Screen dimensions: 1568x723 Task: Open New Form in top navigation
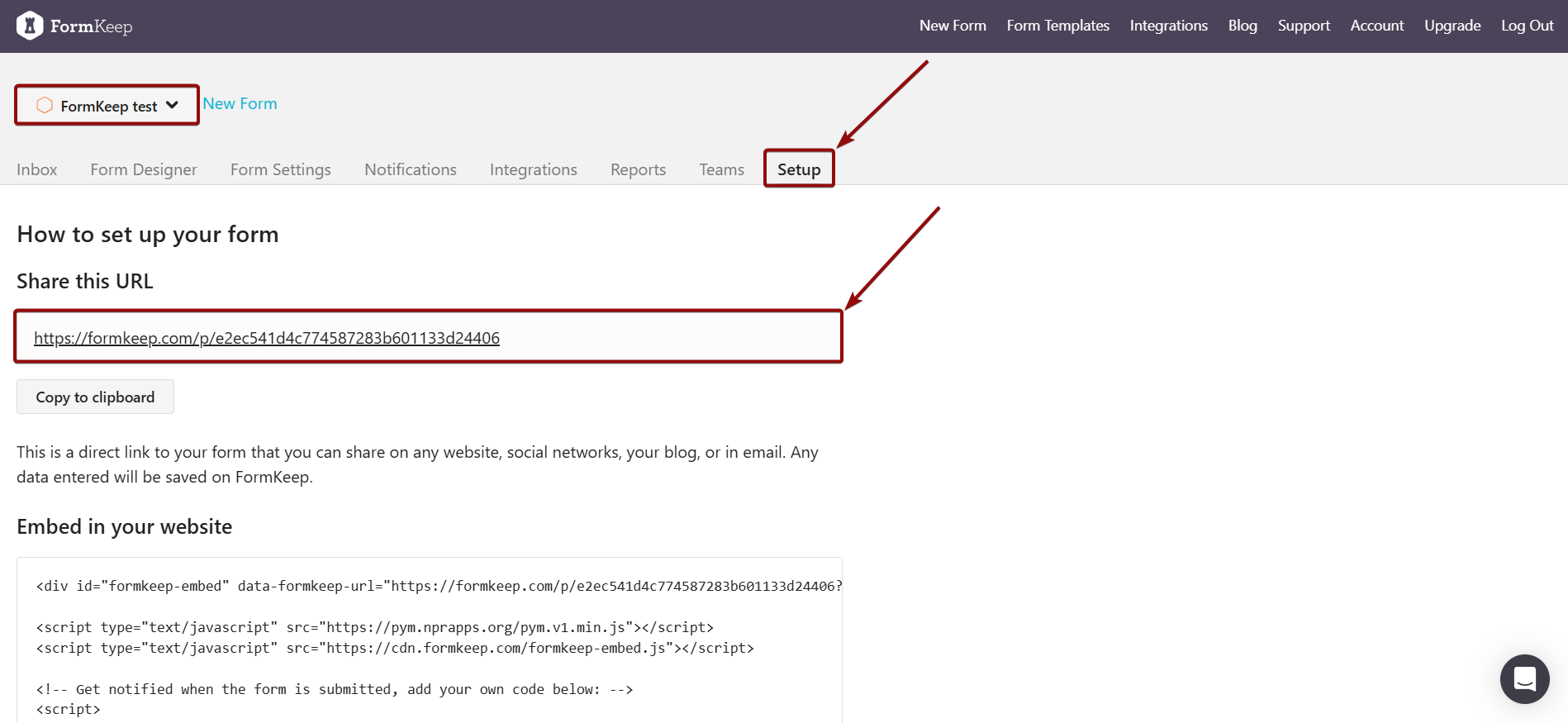[953, 26]
